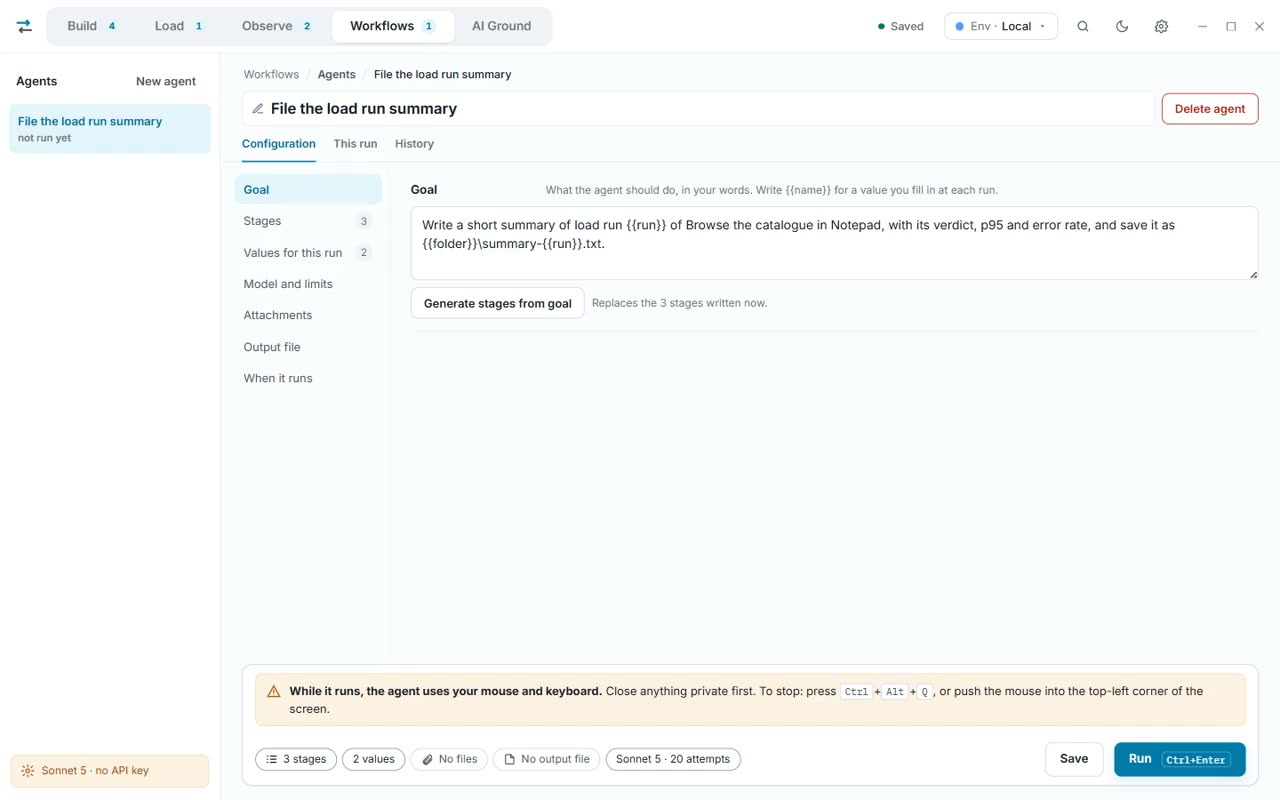
Task: Go to the AI Ground tab
Action: pyautogui.click(x=501, y=26)
